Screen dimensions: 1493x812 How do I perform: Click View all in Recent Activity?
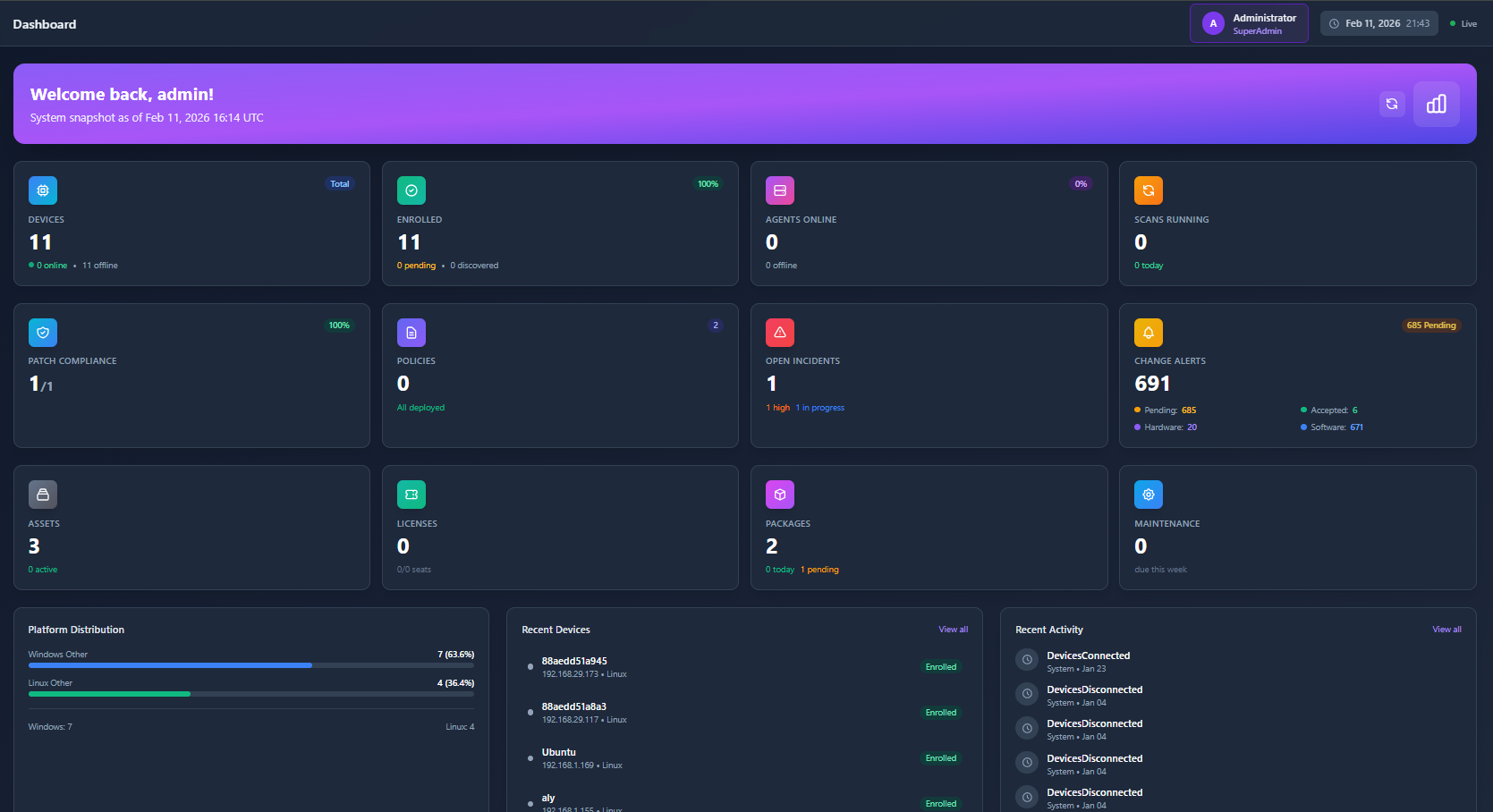[1446, 629]
